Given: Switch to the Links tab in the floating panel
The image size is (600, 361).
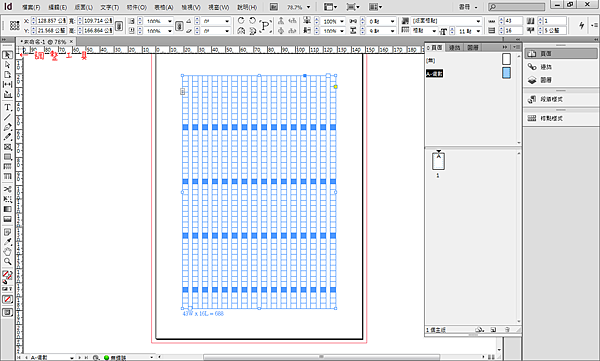Looking at the screenshot, I should tap(454, 47).
